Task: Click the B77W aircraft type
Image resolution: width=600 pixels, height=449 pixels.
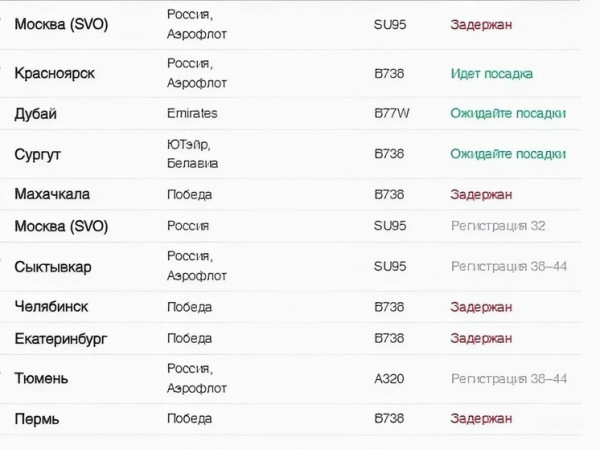Action: [x=392, y=114]
